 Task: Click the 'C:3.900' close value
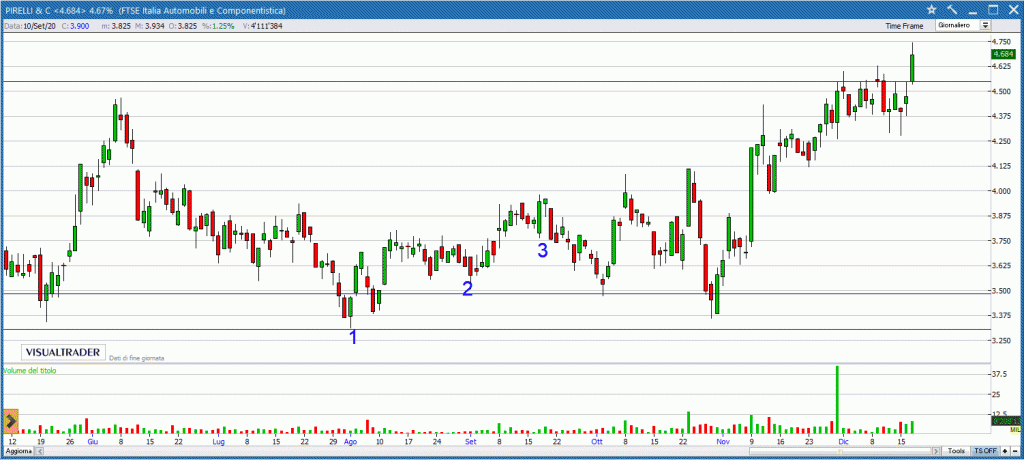pyautogui.click(x=74, y=25)
